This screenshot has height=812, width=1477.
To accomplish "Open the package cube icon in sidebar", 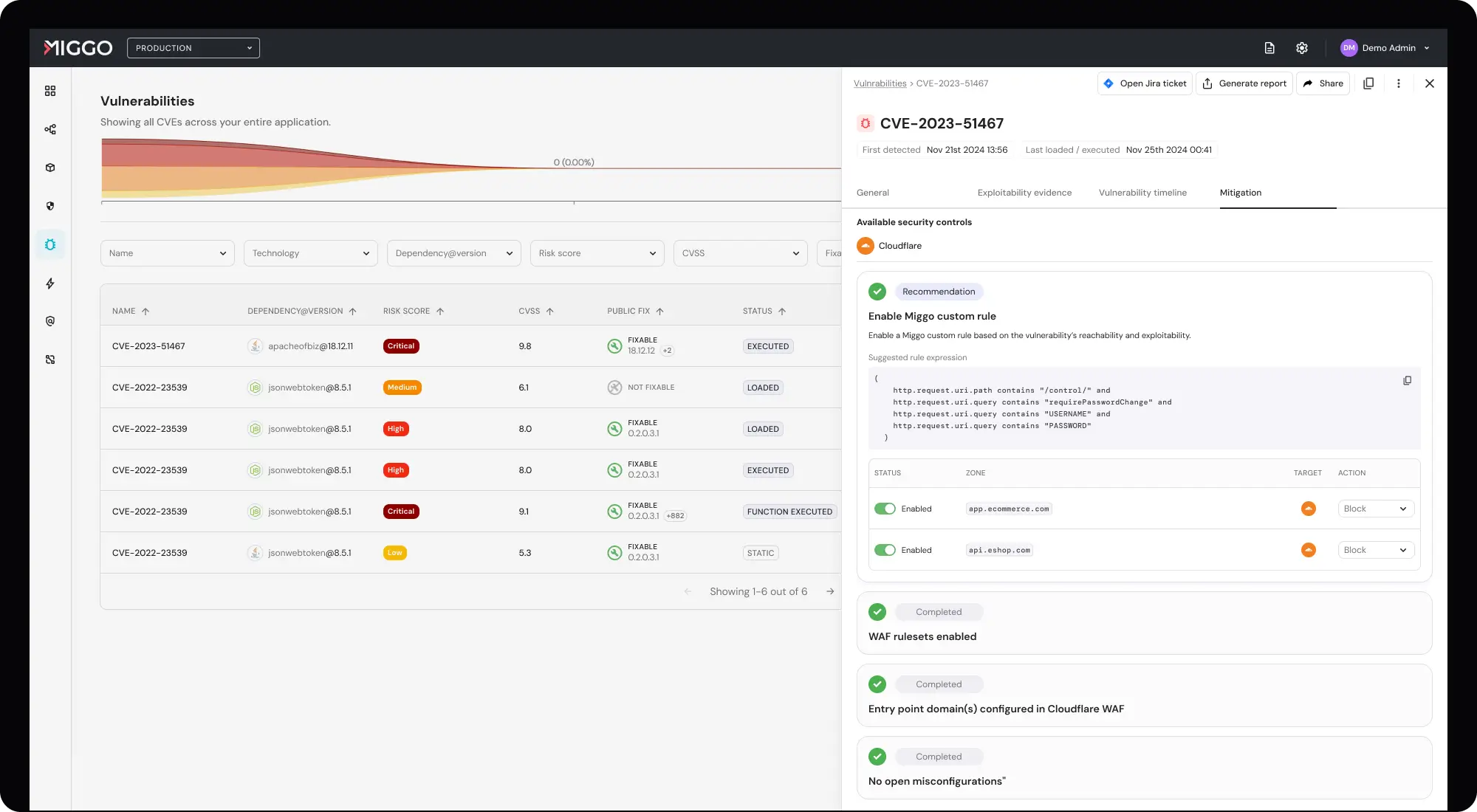I will pyautogui.click(x=50, y=168).
